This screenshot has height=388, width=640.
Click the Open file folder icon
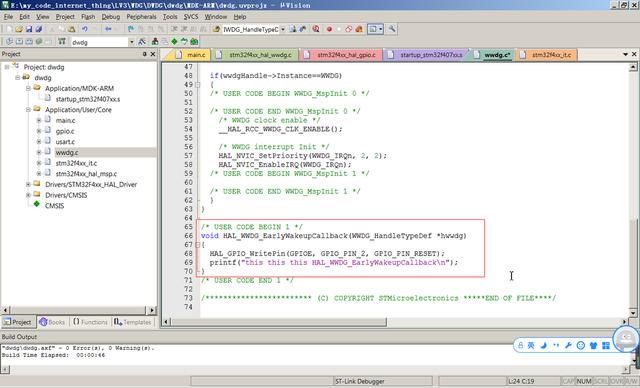[x=19, y=29]
